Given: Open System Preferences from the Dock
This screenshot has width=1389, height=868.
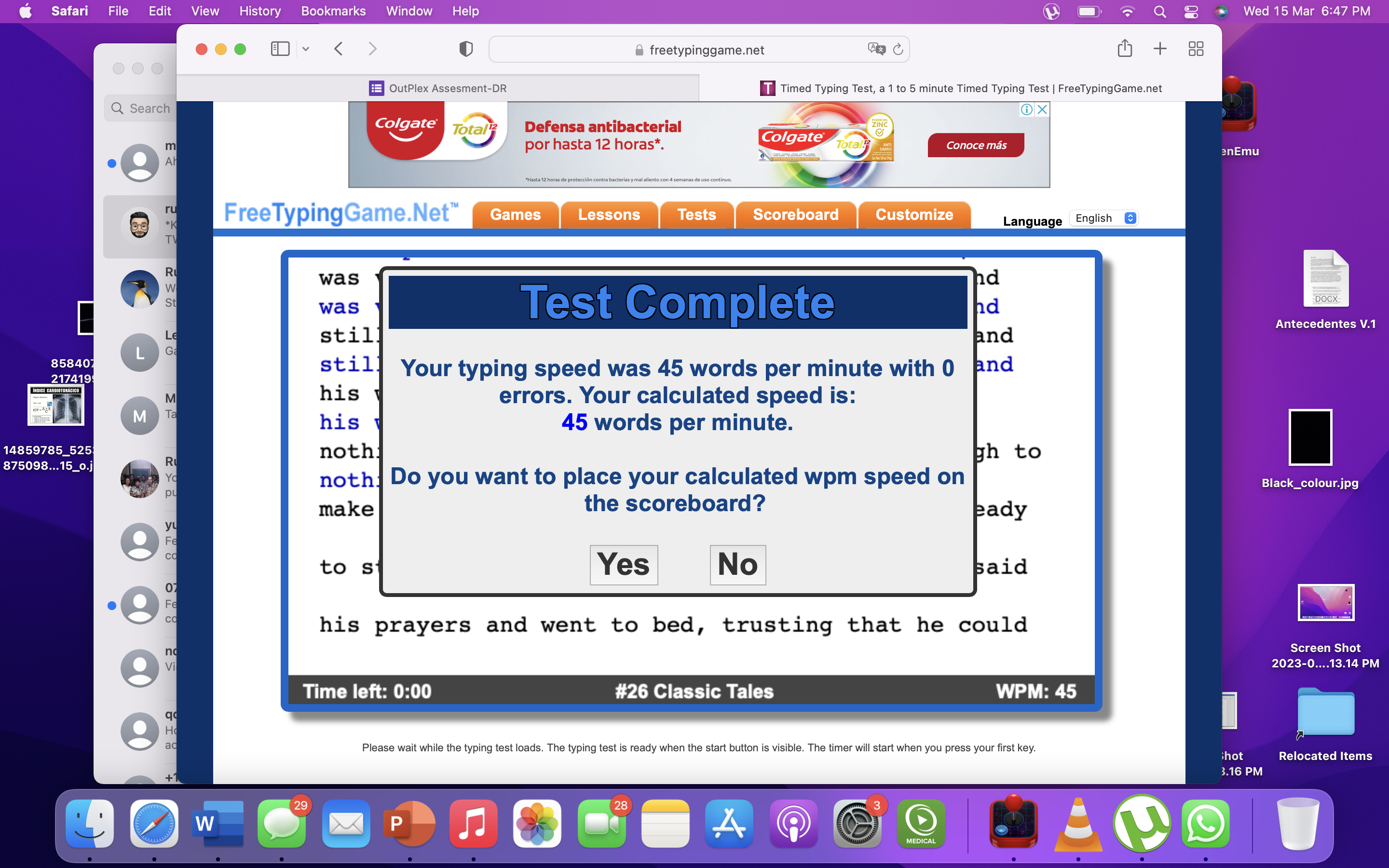Looking at the screenshot, I should (857, 824).
